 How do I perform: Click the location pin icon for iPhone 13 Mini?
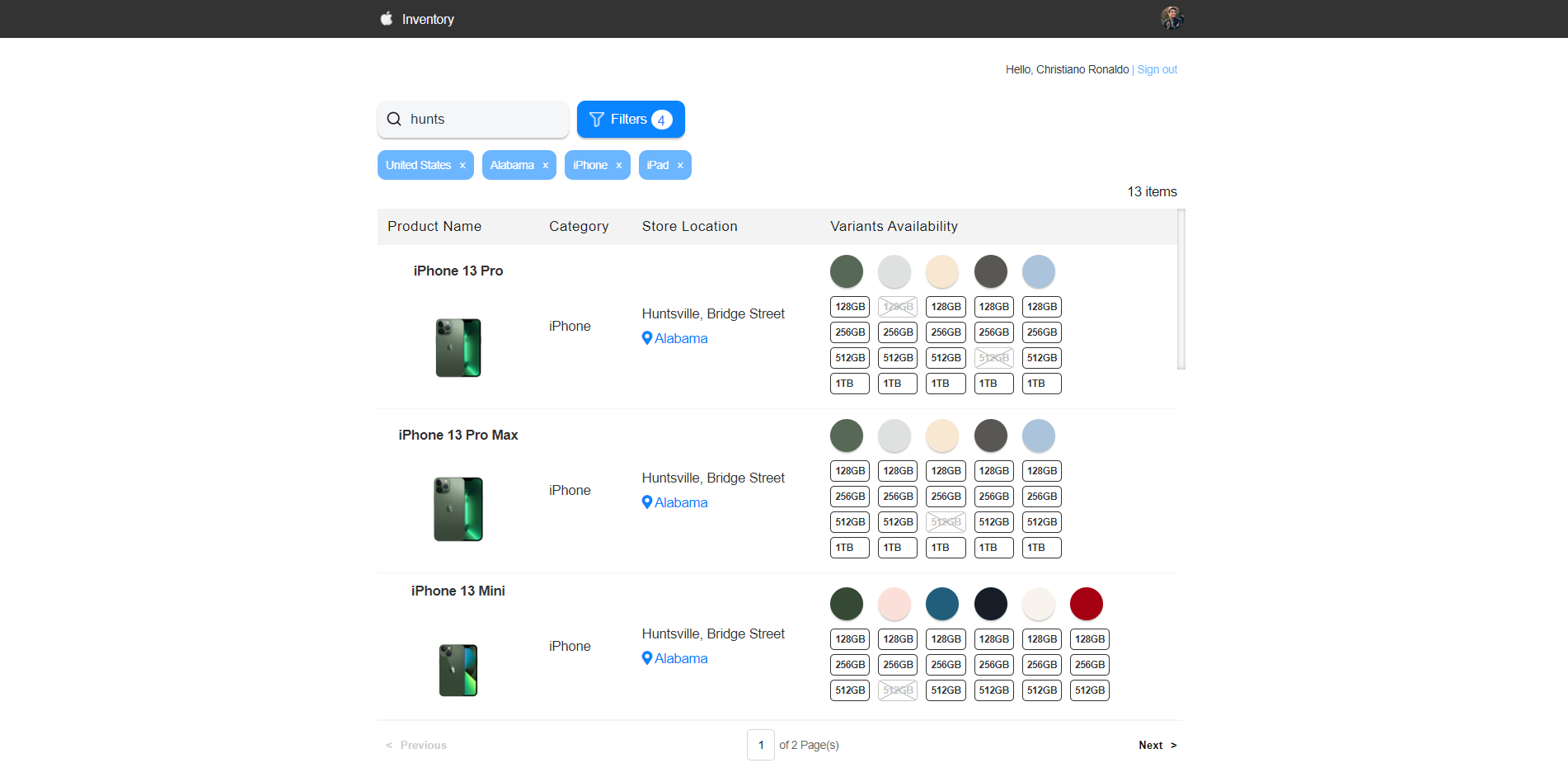pyautogui.click(x=647, y=658)
